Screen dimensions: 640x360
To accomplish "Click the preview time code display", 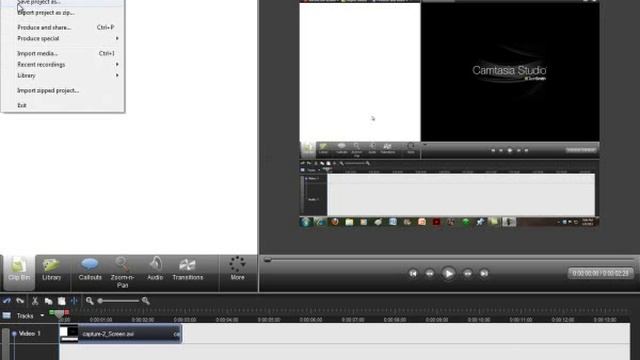I will pyautogui.click(x=600, y=273).
